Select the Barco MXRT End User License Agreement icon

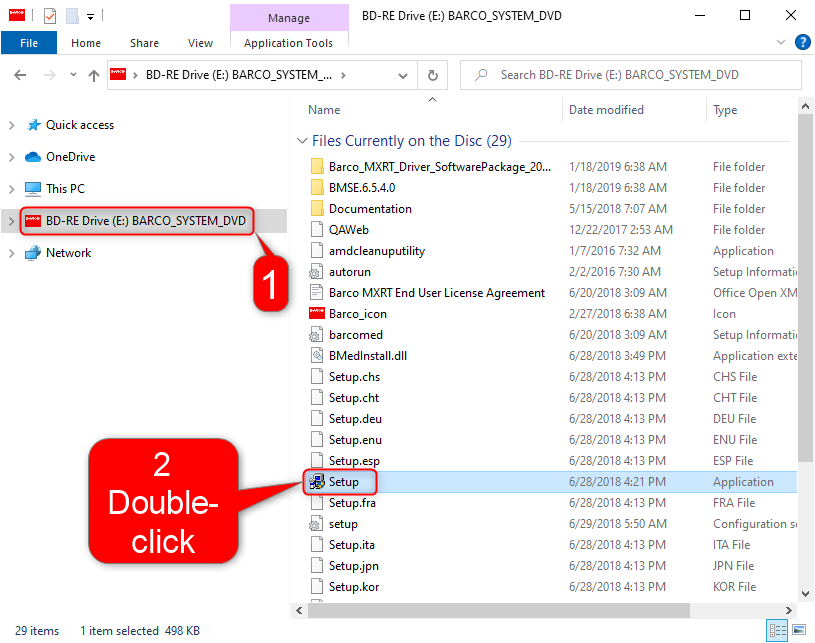point(316,293)
